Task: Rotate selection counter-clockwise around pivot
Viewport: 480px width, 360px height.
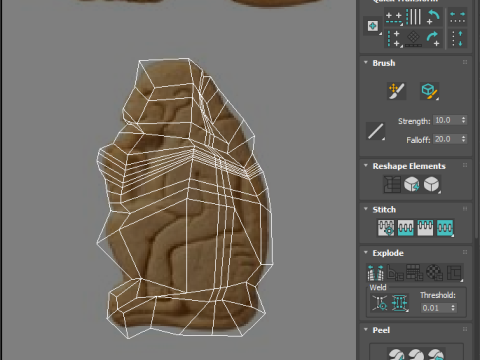Action: point(433,17)
